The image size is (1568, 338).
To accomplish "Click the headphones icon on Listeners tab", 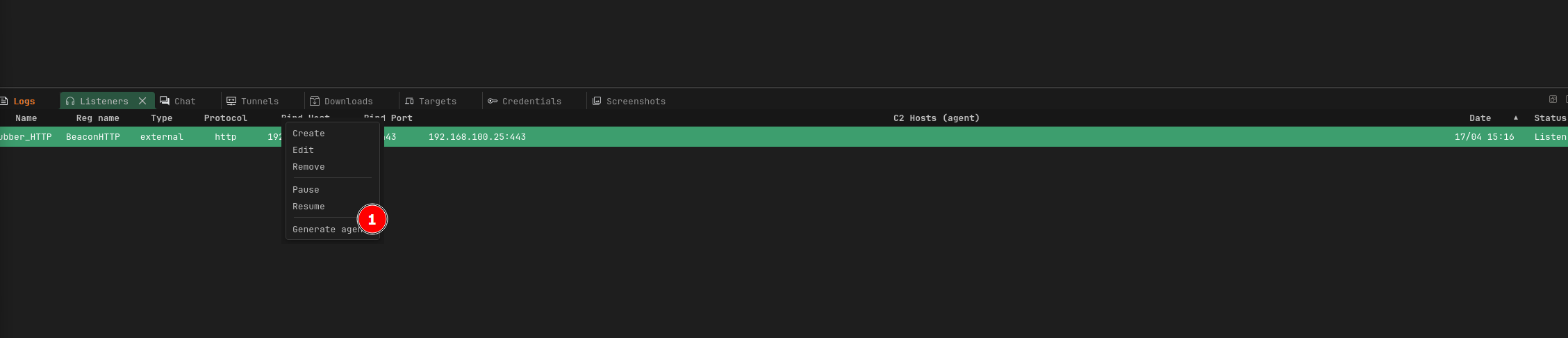I will click(x=70, y=102).
